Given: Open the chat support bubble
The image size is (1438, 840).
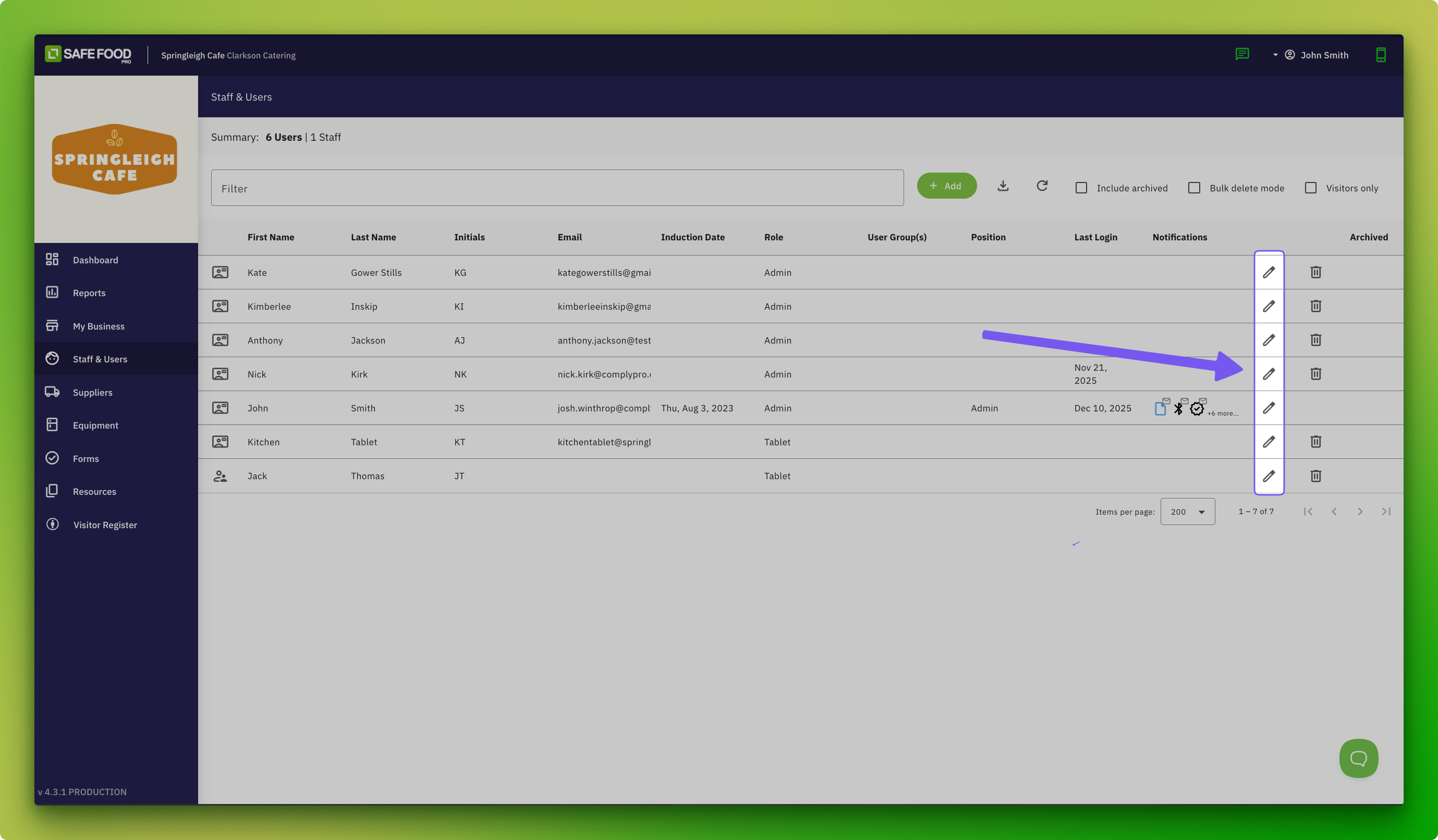Looking at the screenshot, I should pyautogui.click(x=1358, y=758).
